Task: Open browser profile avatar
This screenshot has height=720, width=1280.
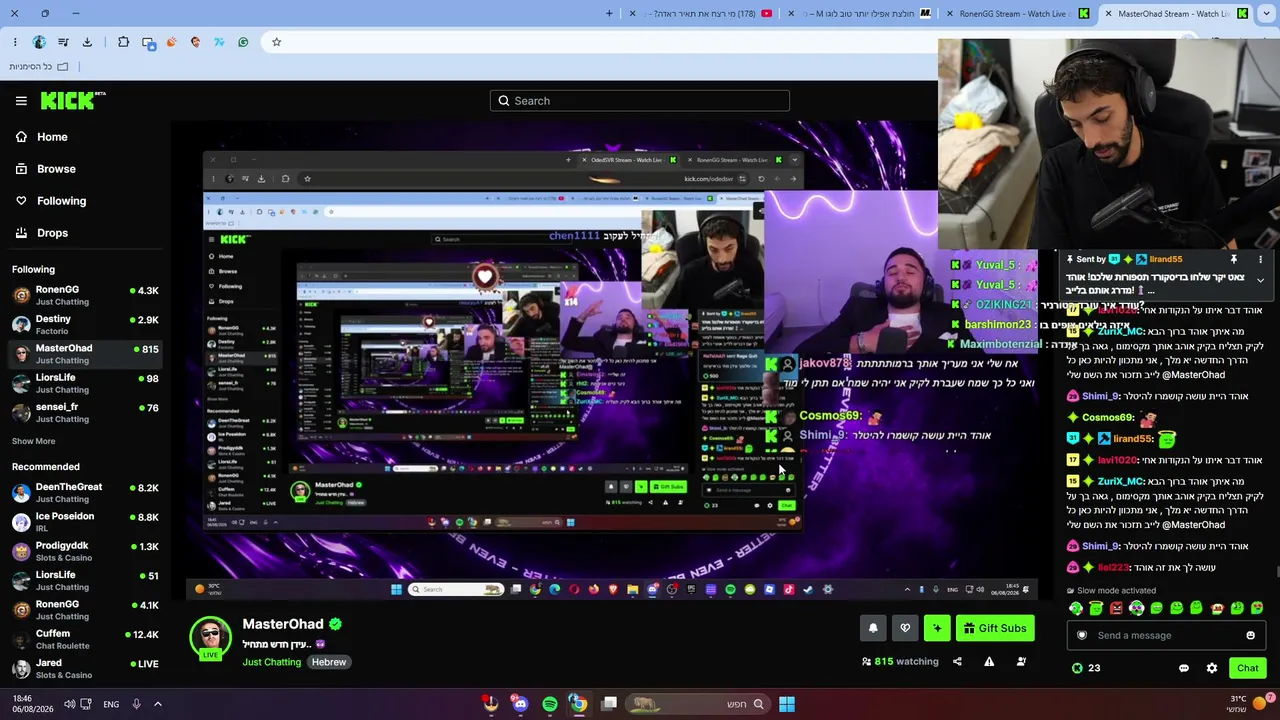Action: (x=39, y=42)
